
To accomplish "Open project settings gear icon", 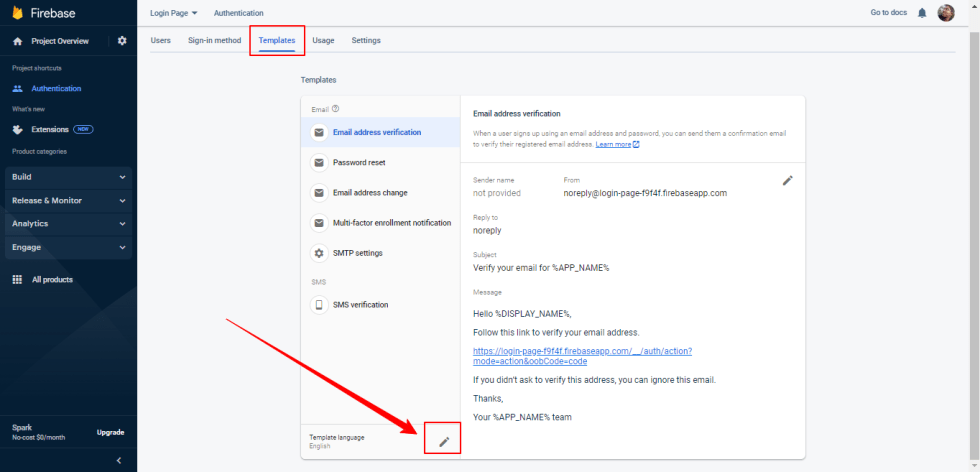I will 122,41.
